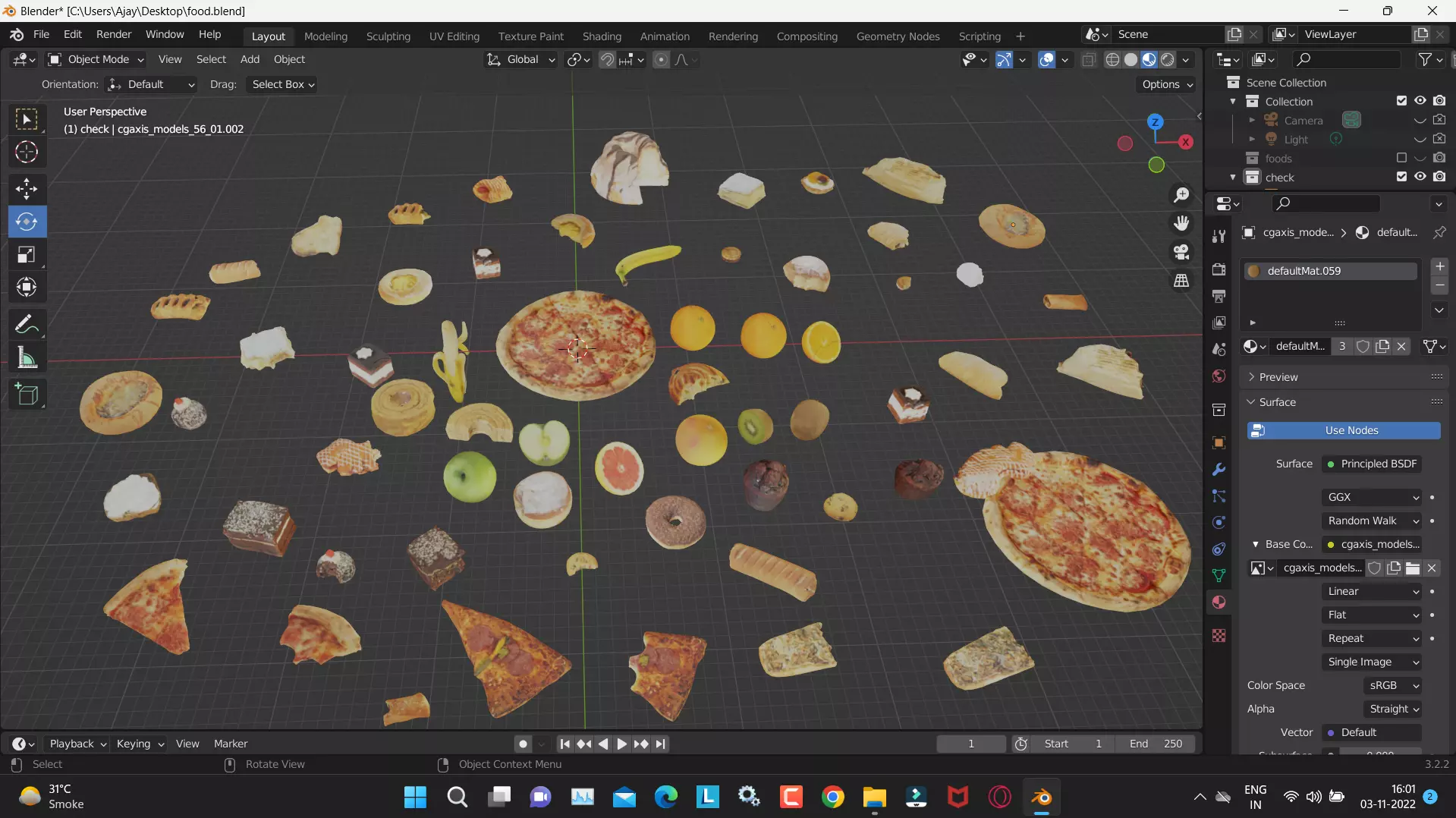Screen dimensions: 1456x818
Task: Toggle foods collection exclude checkbox
Action: coord(1401,158)
